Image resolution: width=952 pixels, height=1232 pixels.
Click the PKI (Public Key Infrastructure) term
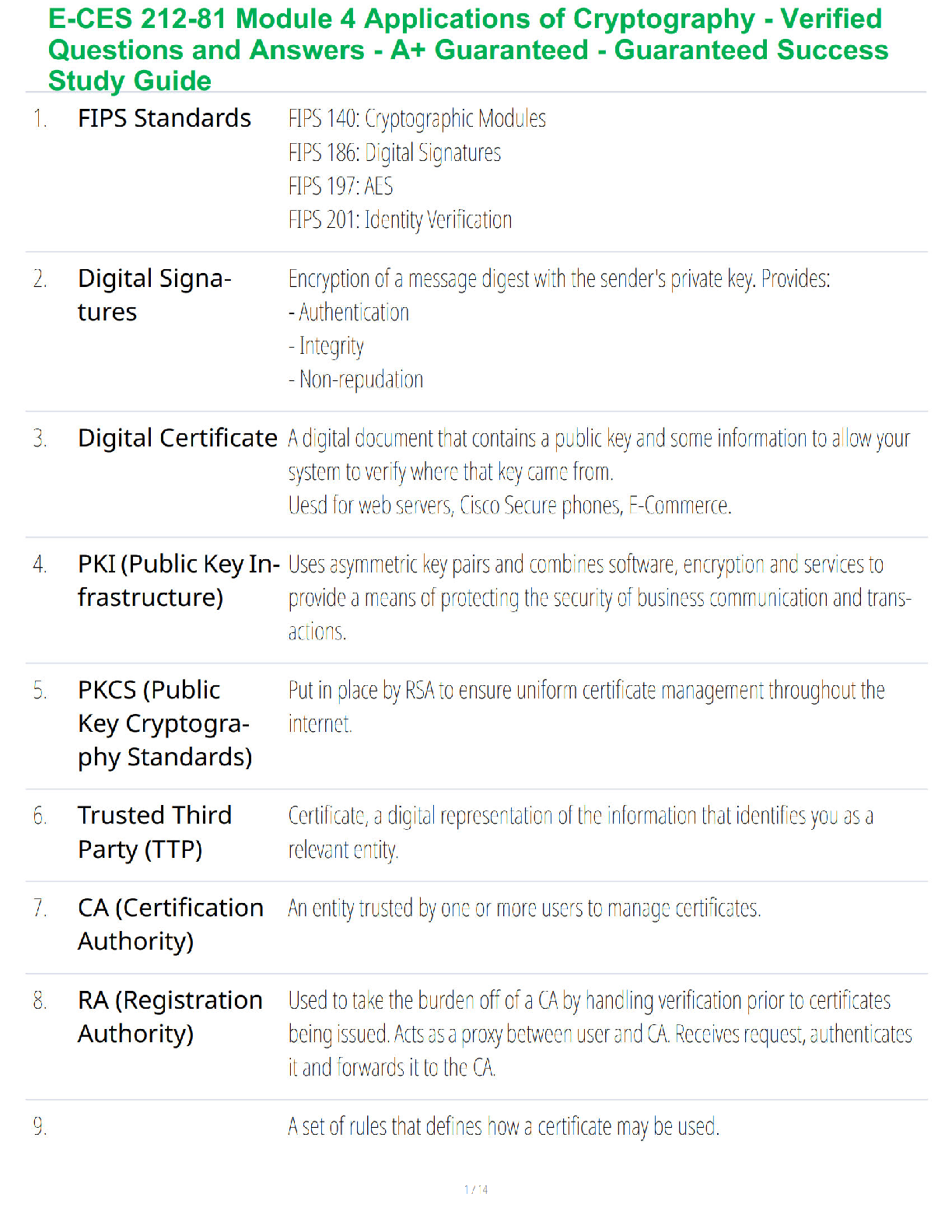(x=179, y=580)
